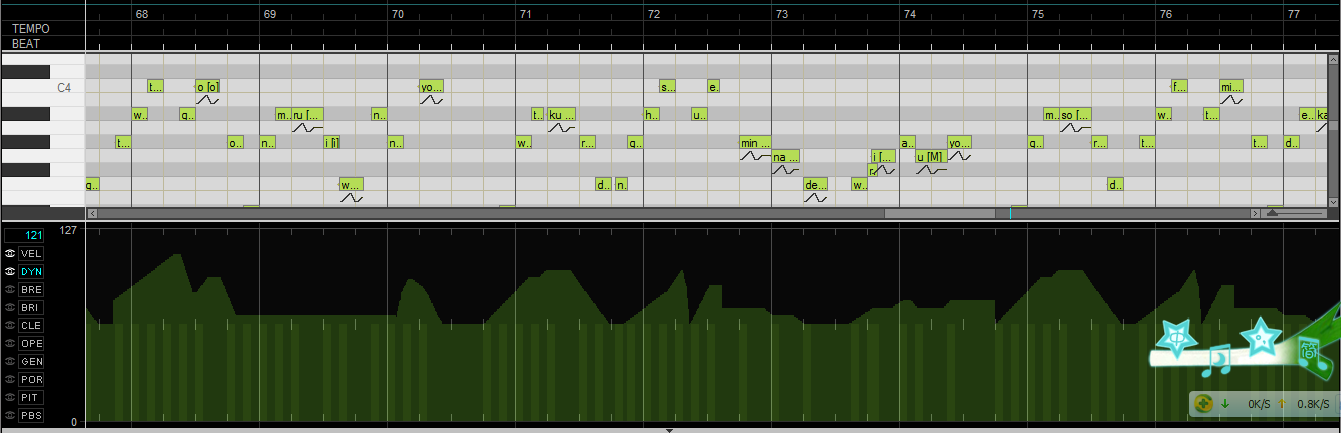This screenshot has width=1341, height=433.
Task: Select the GEN parameter button
Action: coord(31,362)
